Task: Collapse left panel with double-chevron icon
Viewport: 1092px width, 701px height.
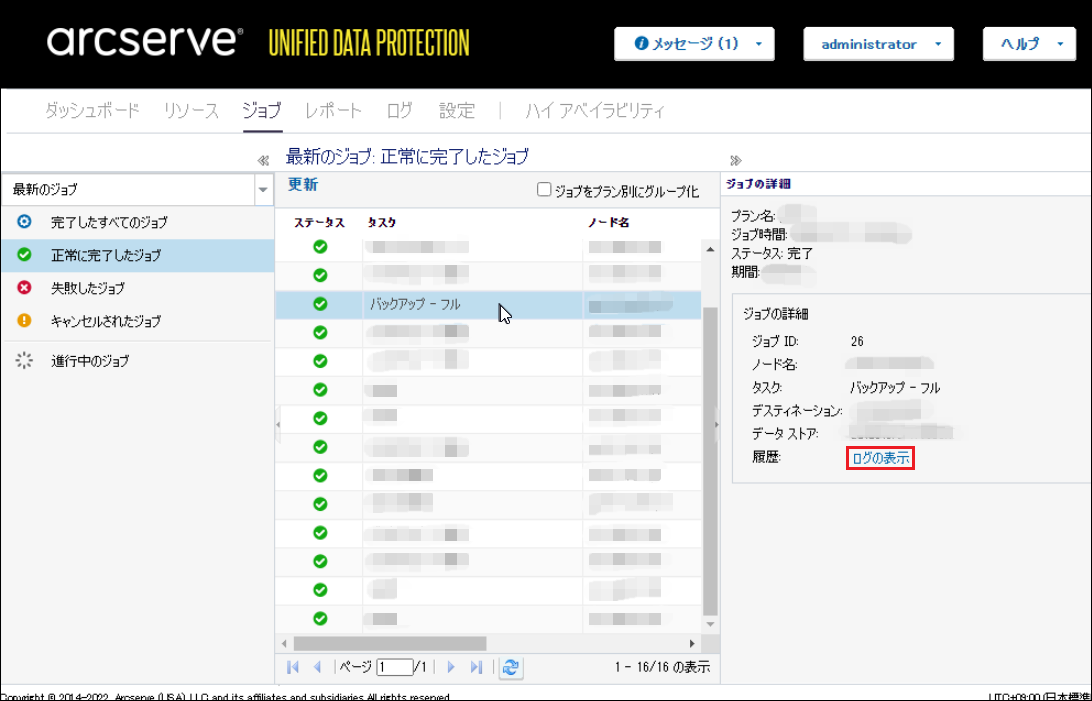Action: click(263, 160)
